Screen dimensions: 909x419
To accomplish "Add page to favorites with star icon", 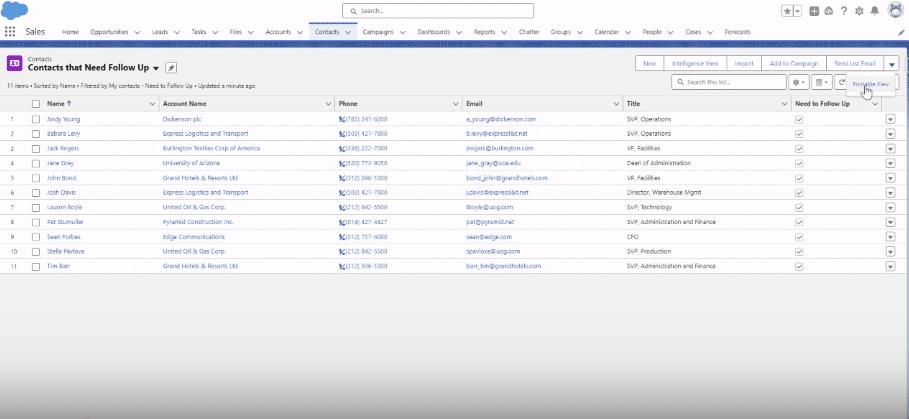I will click(x=787, y=11).
